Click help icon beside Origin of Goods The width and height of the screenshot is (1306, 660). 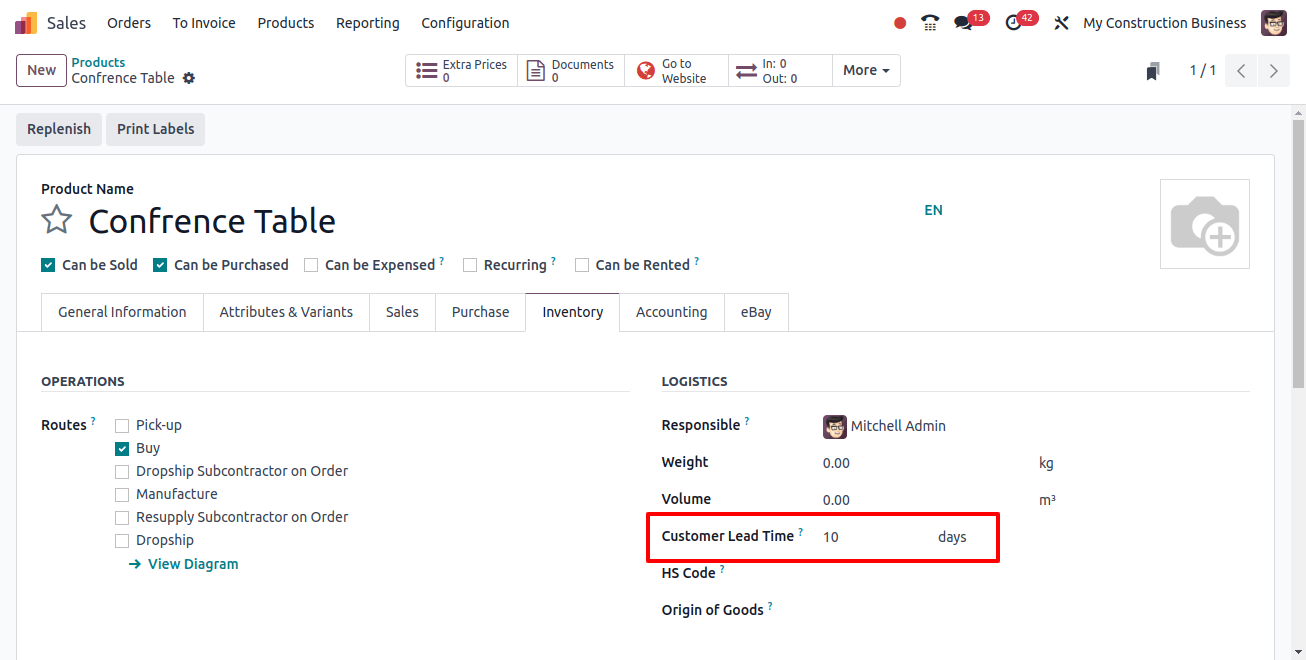[771, 606]
